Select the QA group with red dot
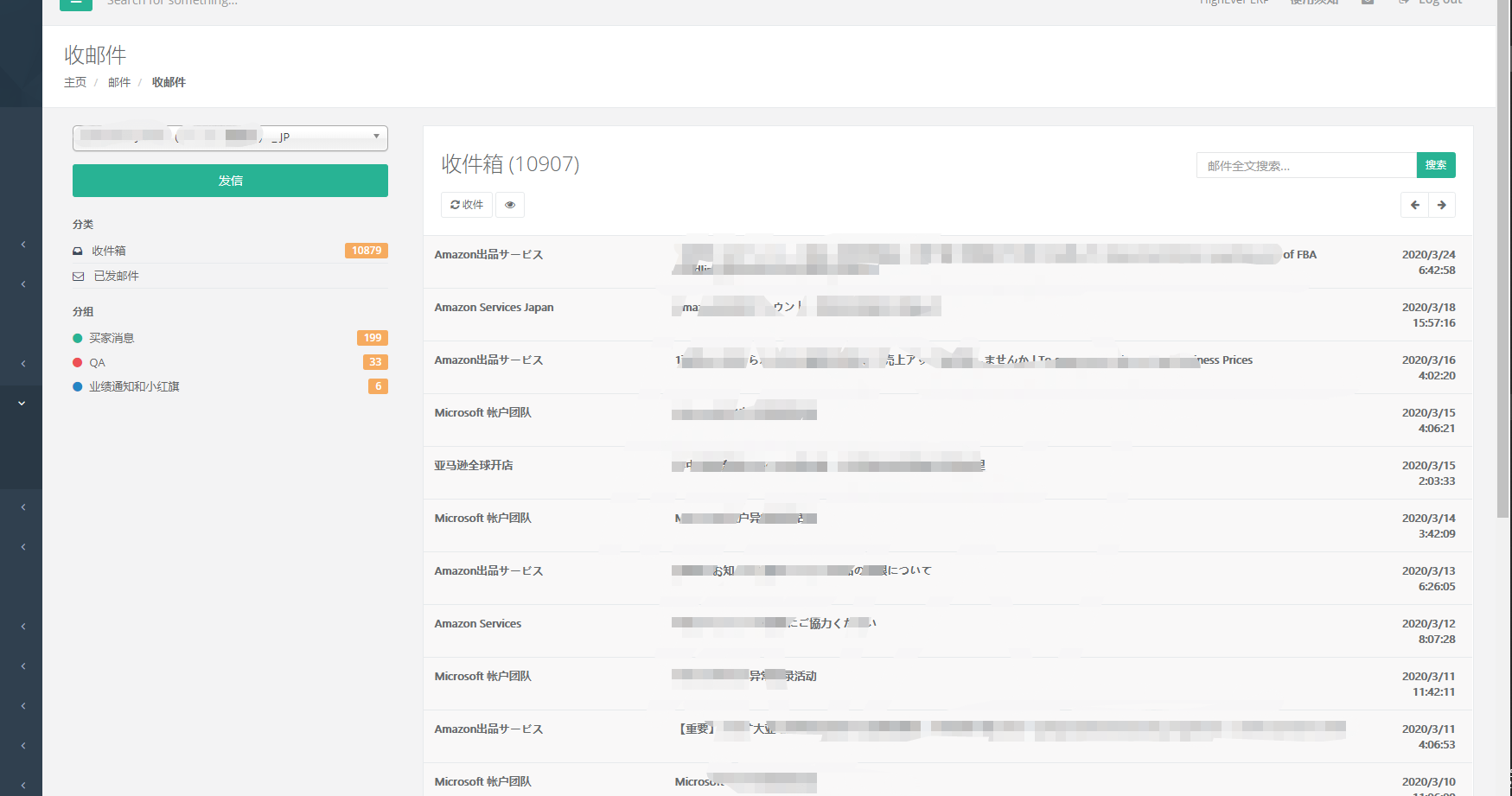1512x796 pixels. (x=97, y=363)
